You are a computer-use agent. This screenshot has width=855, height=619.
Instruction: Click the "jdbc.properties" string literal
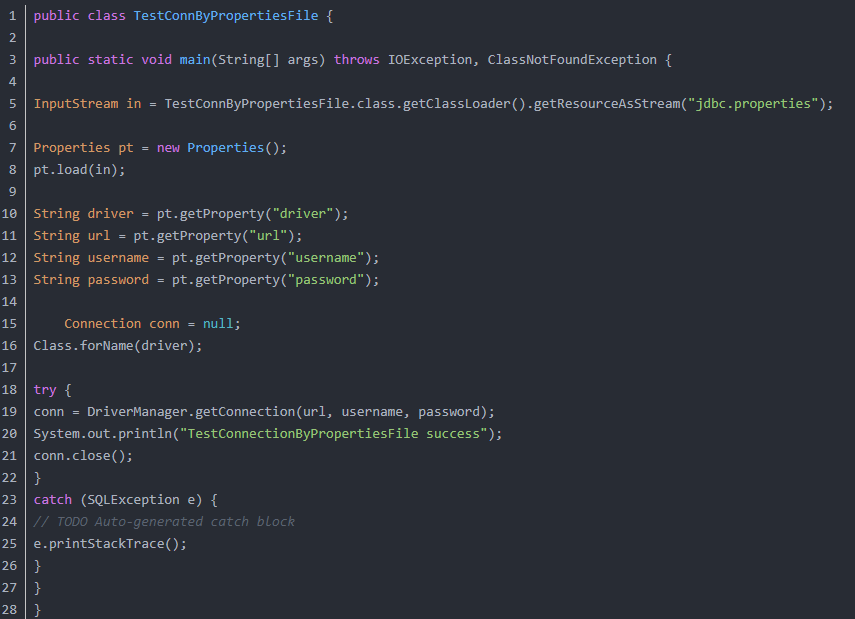click(x=753, y=104)
